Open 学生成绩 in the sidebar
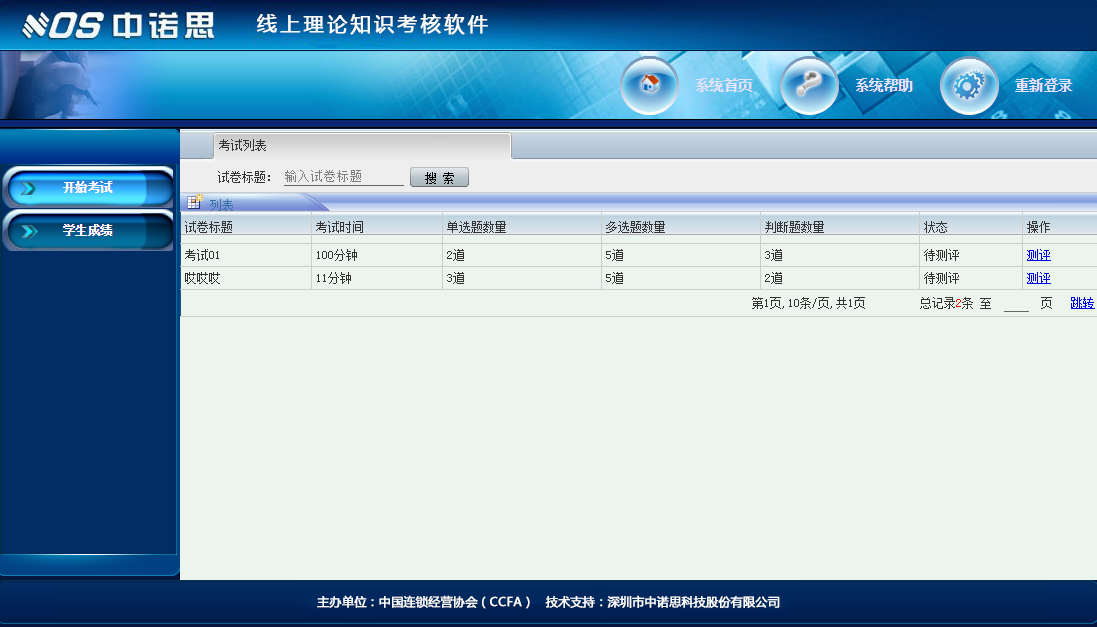 pyautogui.click(x=88, y=231)
